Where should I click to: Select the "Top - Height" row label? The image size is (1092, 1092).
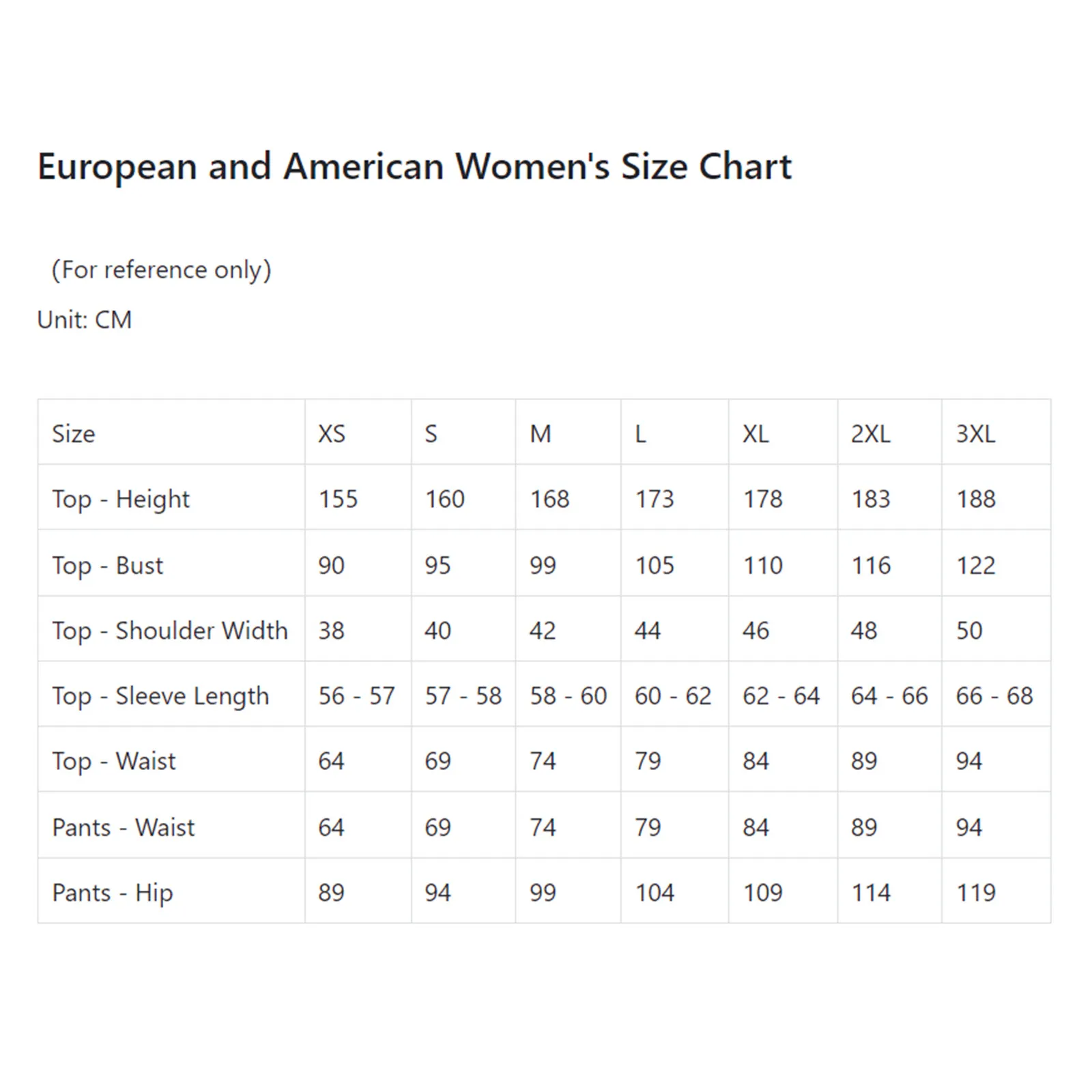[x=121, y=500]
